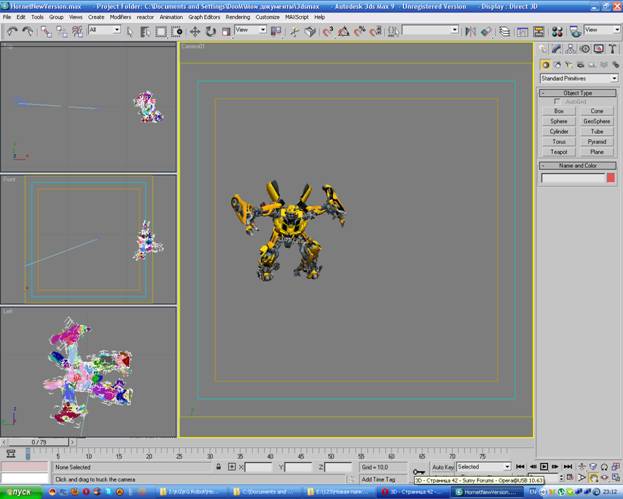Image resolution: width=623 pixels, height=499 pixels.
Task: Open the Utilities hammer panel tab
Action: [x=611, y=49]
